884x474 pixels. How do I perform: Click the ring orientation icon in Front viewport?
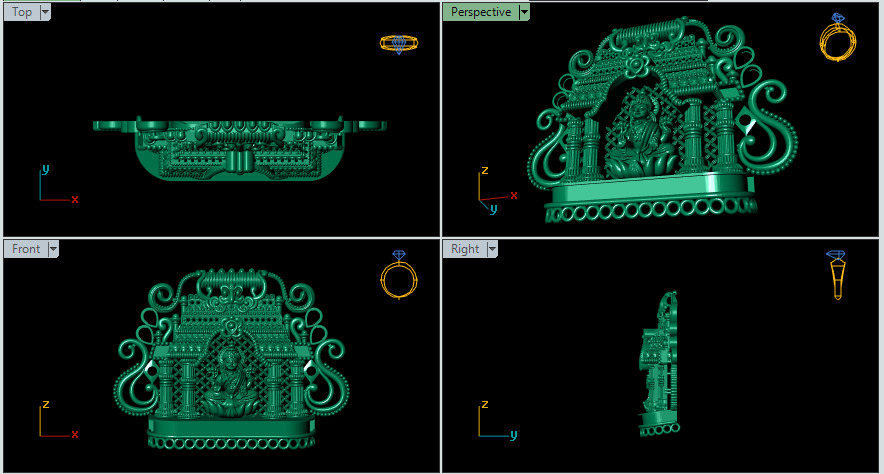399,274
